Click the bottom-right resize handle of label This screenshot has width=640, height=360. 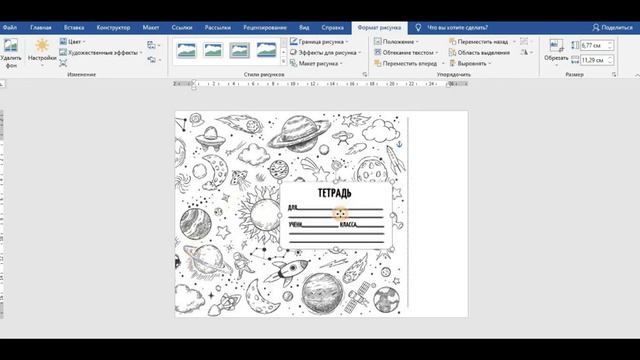(393, 248)
